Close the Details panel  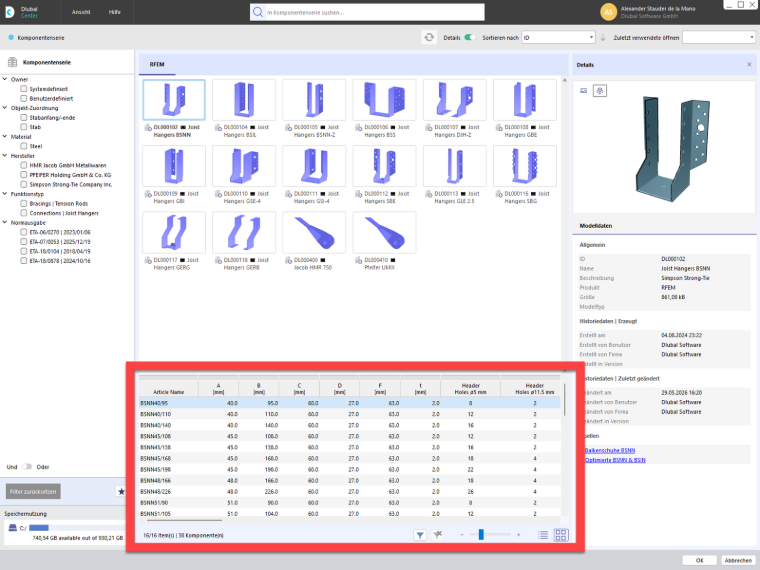click(x=749, y=64)
